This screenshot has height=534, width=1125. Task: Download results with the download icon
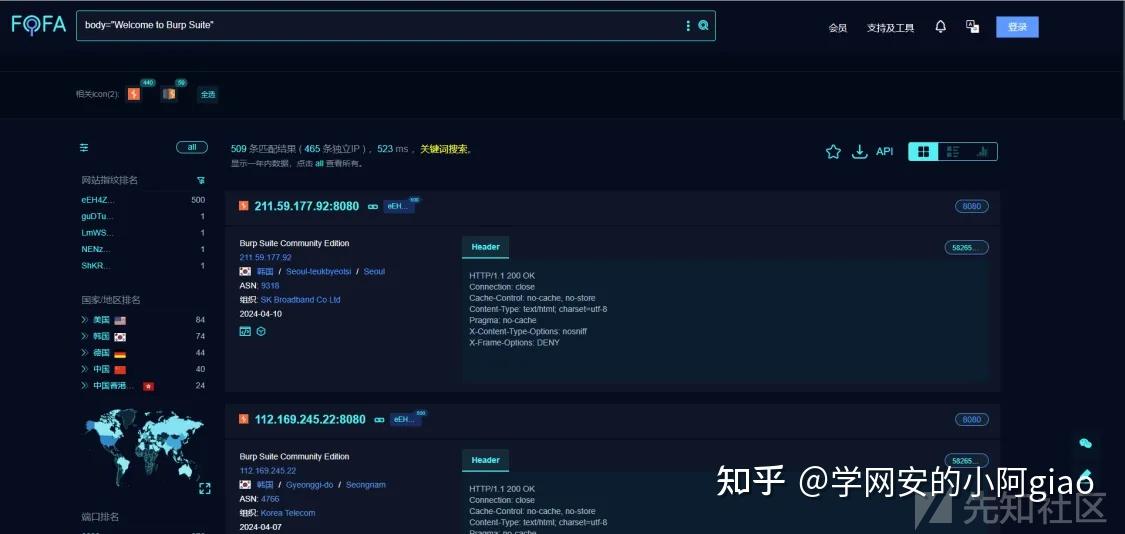(860, 151)
